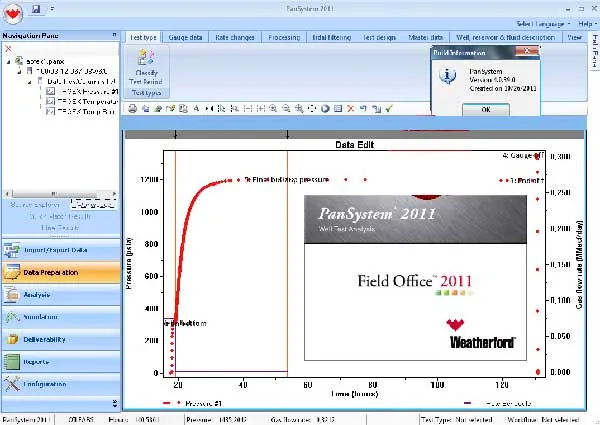Open the Test type ribbon tab
This screenshot has height=425, width=600.
coord(143,37)
